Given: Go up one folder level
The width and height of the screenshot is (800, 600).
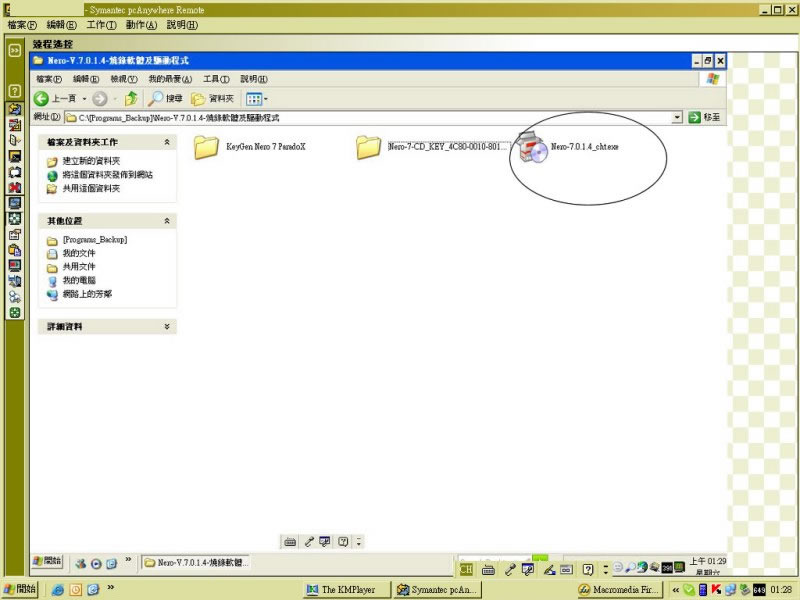Looking at the screenshot, I should [131, 98].
